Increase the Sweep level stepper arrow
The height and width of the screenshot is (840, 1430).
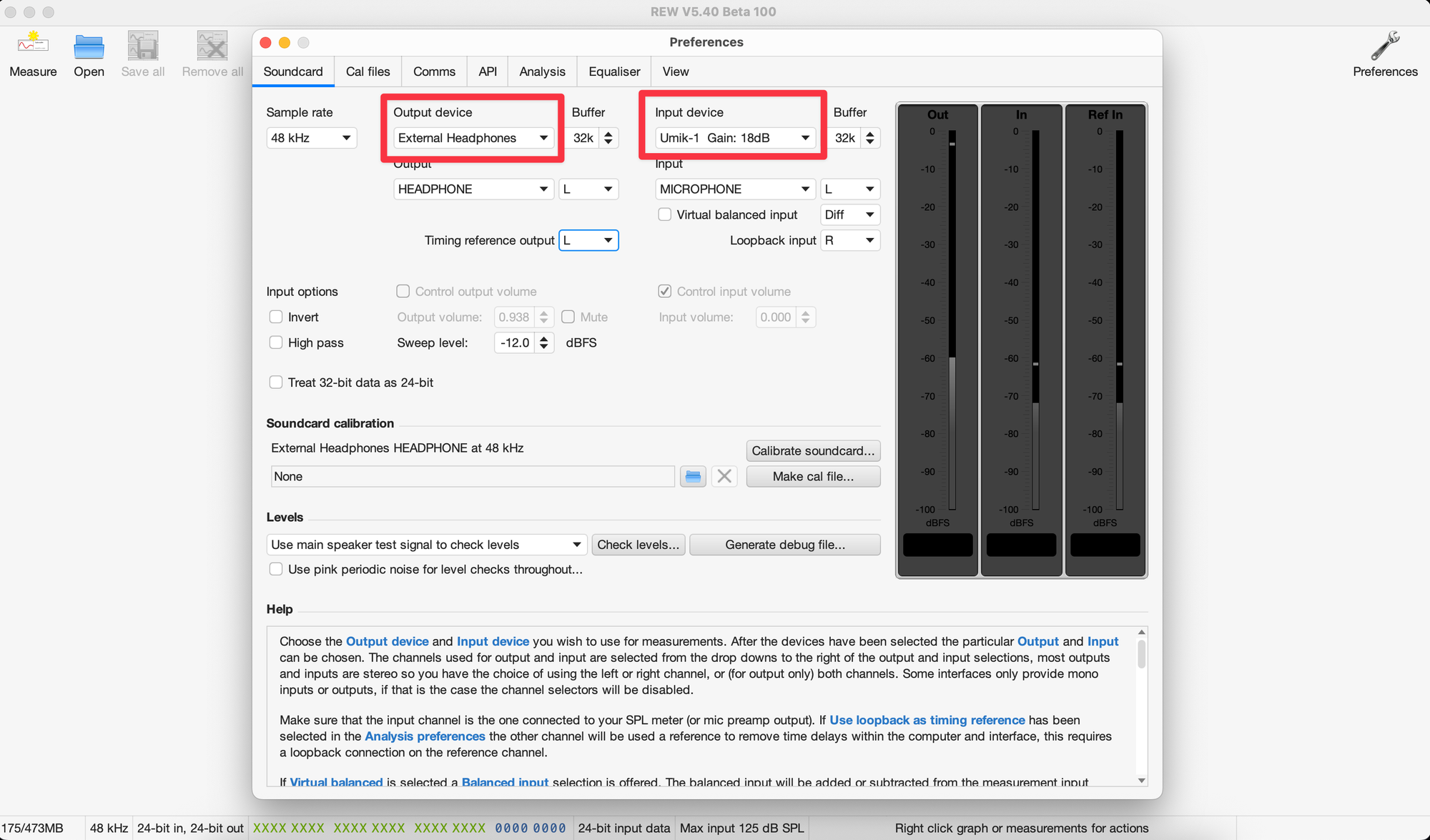[544, 338]
